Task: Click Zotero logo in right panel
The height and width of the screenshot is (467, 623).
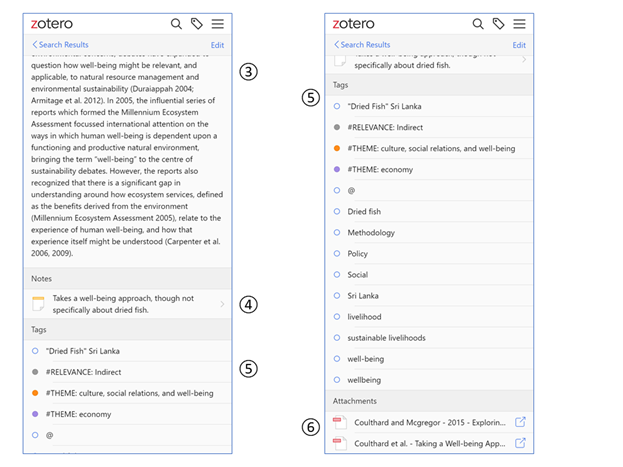Action: 353,24
